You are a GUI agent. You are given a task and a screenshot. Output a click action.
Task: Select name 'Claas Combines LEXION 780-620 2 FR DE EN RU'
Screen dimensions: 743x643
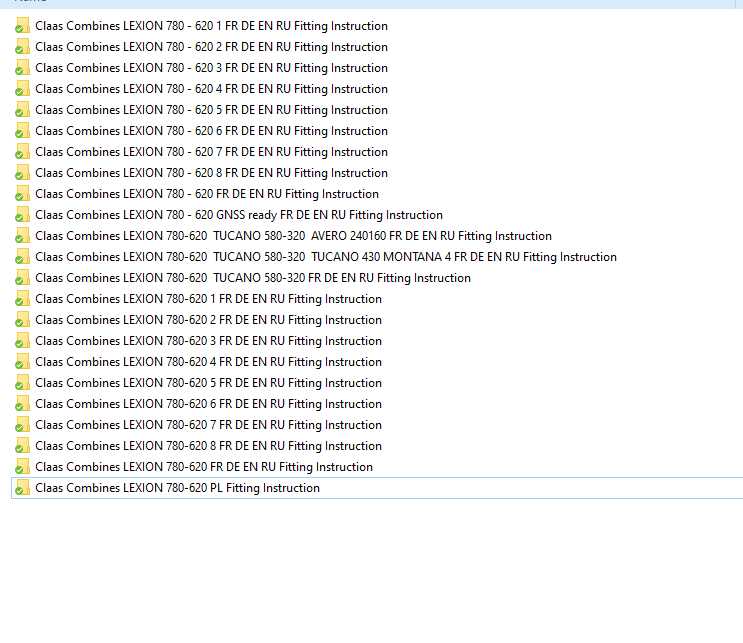[208, 319]
